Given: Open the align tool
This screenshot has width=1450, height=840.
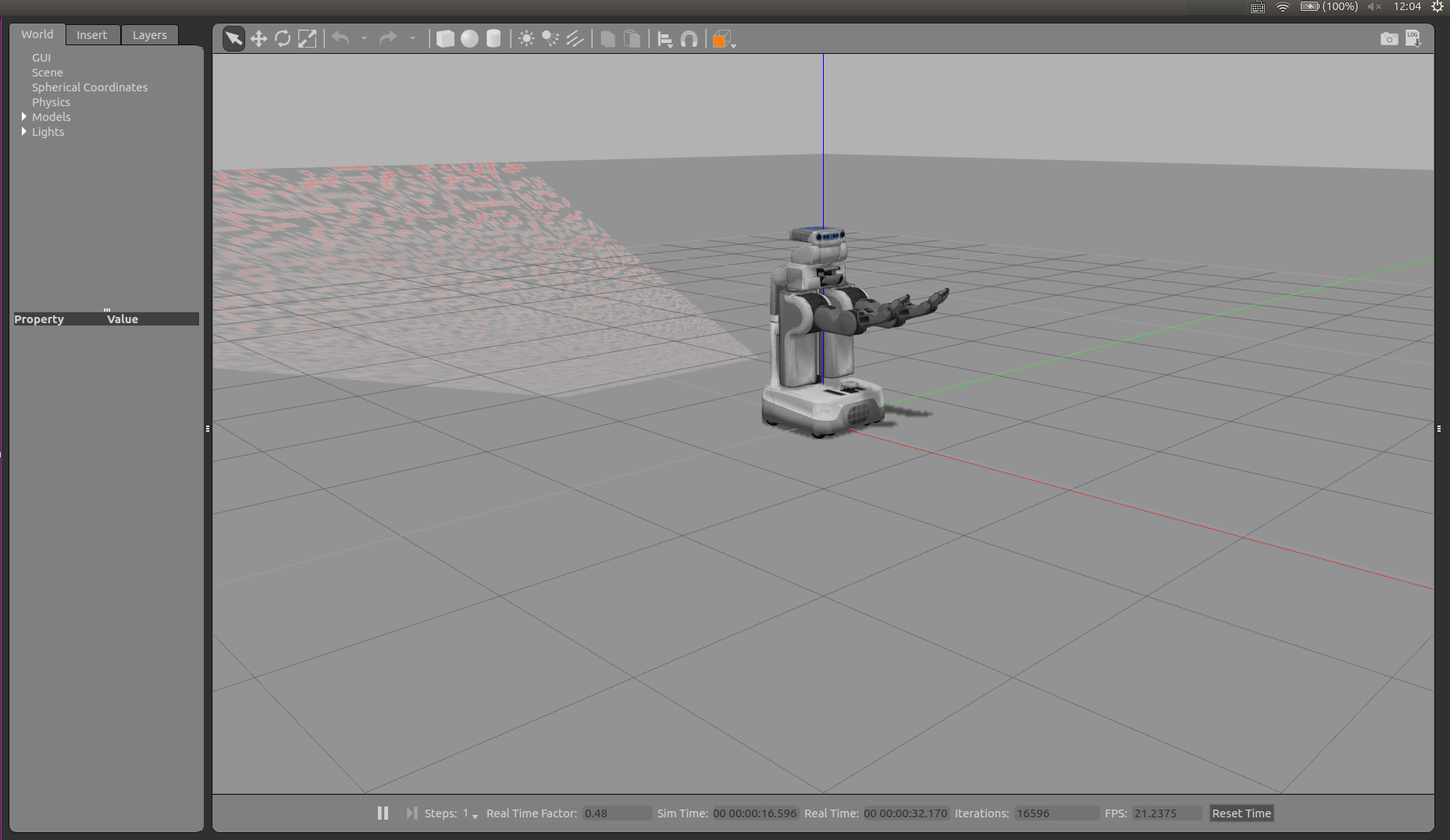Looking at the screenshot, I should point(665,39).
